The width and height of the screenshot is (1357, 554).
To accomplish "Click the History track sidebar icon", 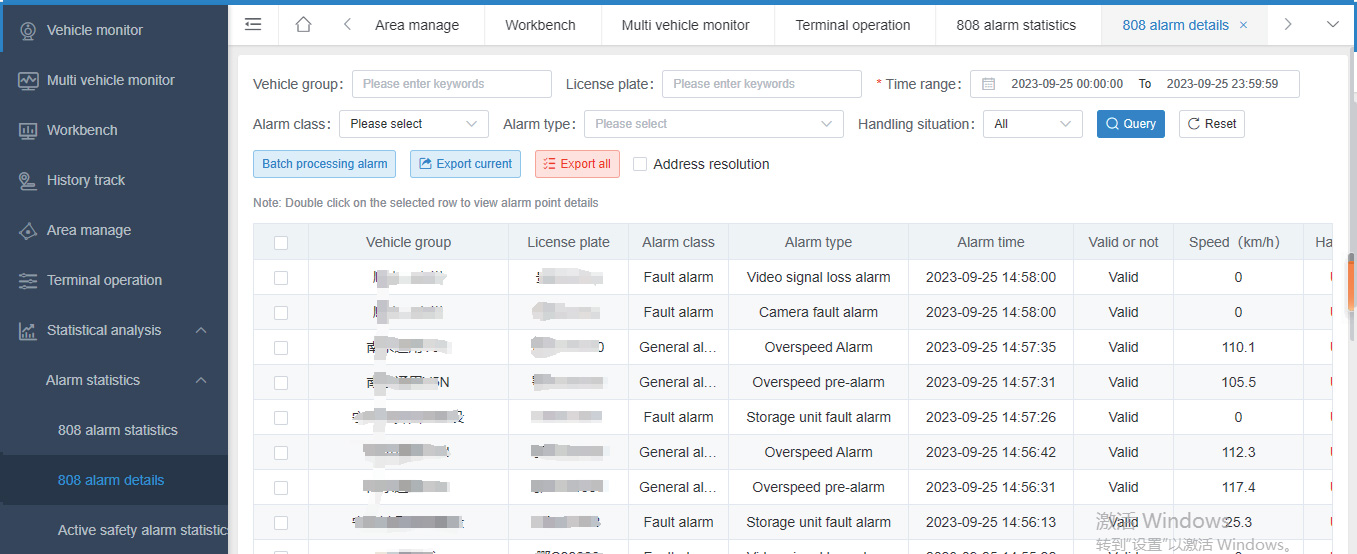I will tap(28, 180).
